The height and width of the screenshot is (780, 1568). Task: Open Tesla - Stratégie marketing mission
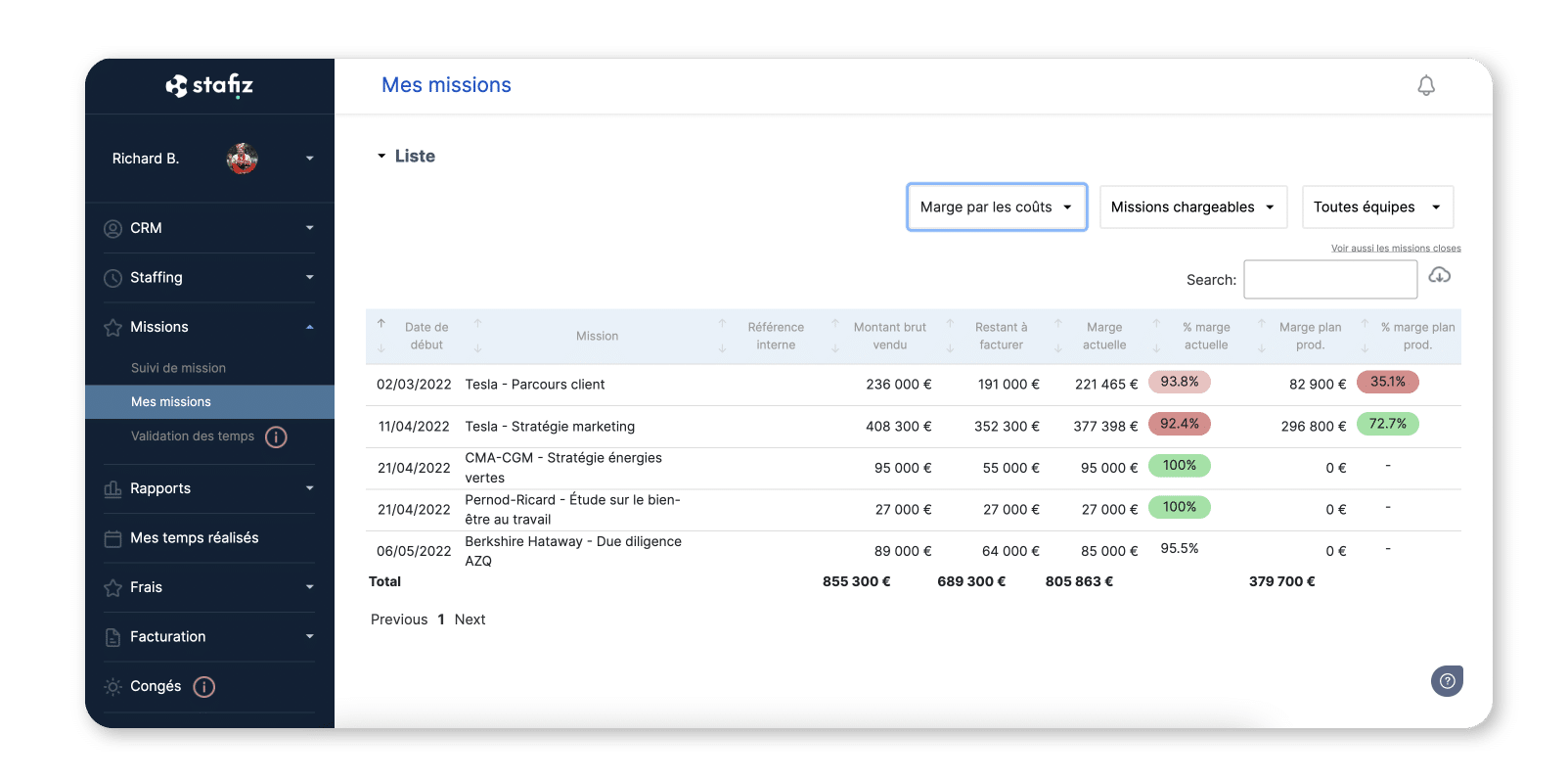point(550,427)
